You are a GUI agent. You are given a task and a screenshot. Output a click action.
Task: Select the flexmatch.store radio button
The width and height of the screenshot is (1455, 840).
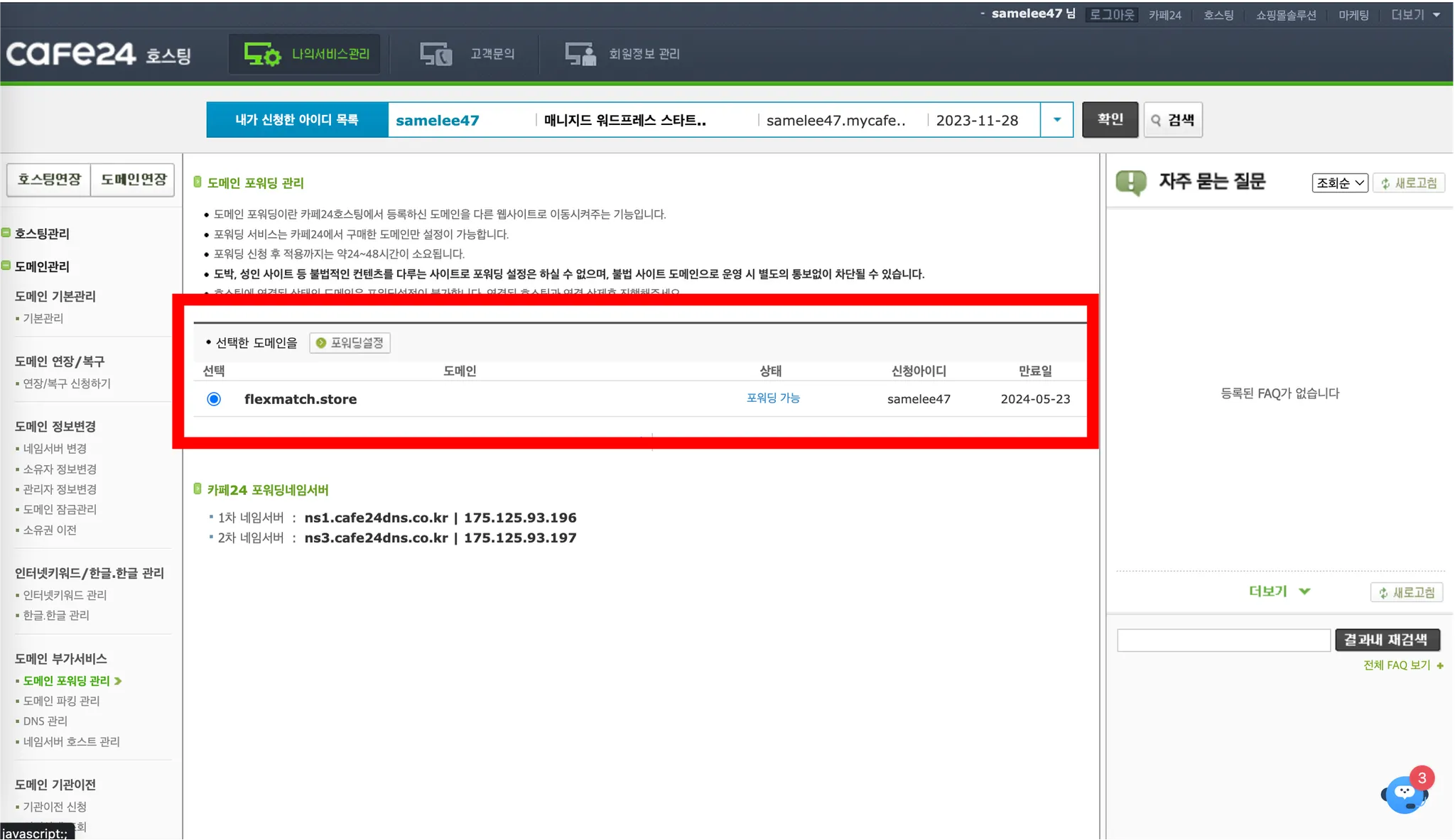point(214,399)
